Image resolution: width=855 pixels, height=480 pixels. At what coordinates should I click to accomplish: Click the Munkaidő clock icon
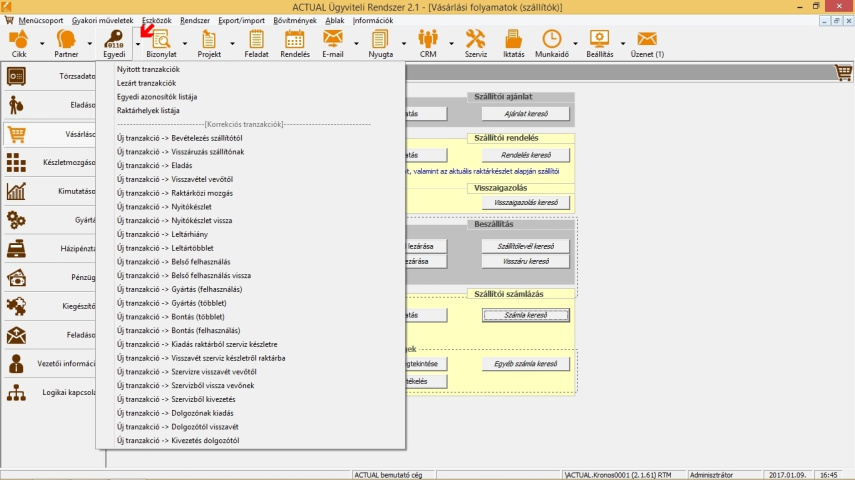coord(551,41)
